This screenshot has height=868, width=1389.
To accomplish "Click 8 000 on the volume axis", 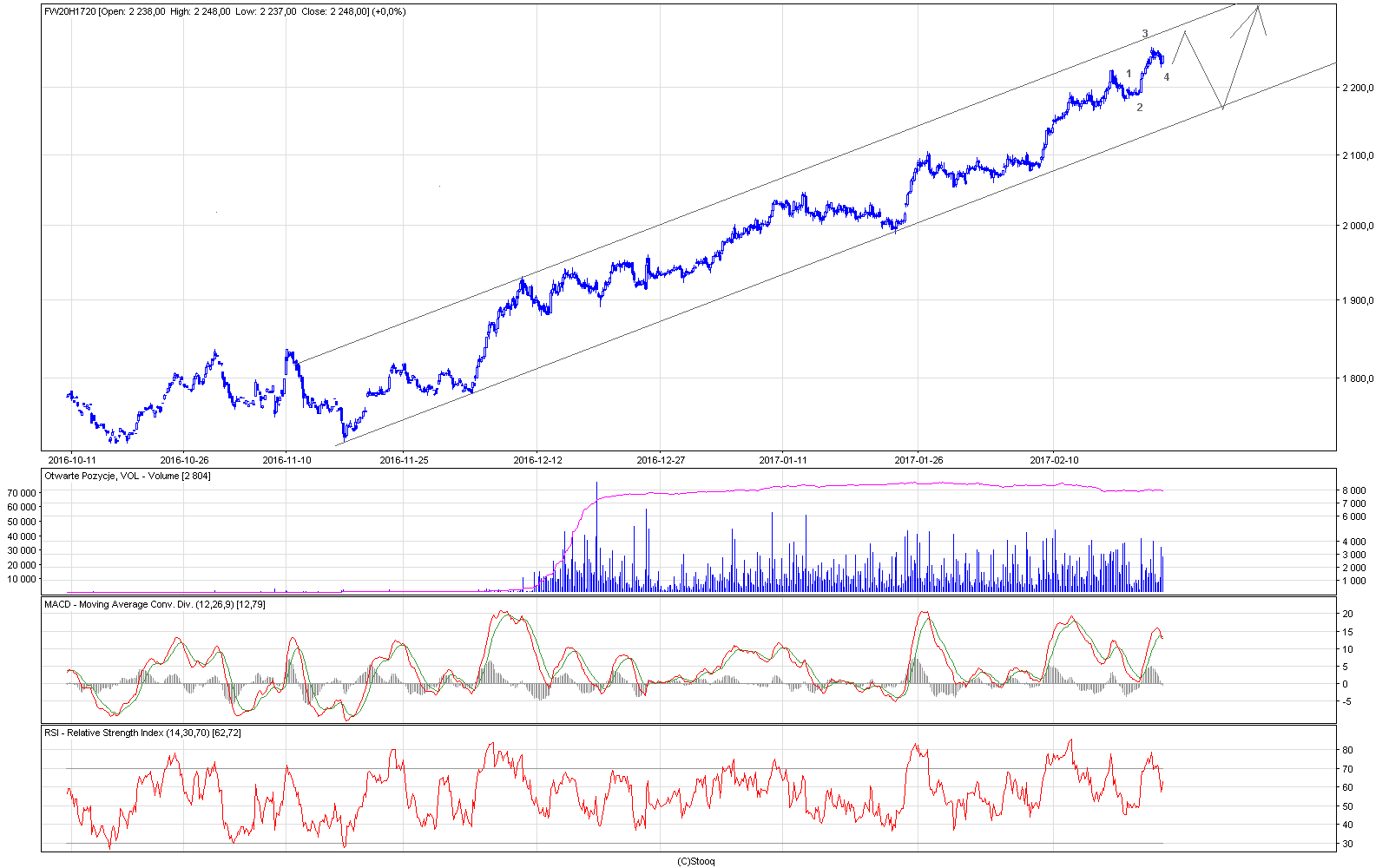I will point(1354,491).
